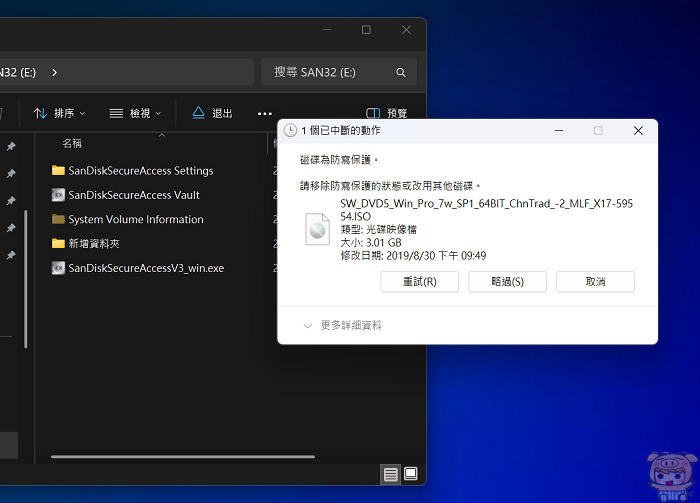Click the ISO disc image file icon
This screenshot has height=503, width=700.
coord(318,229)
